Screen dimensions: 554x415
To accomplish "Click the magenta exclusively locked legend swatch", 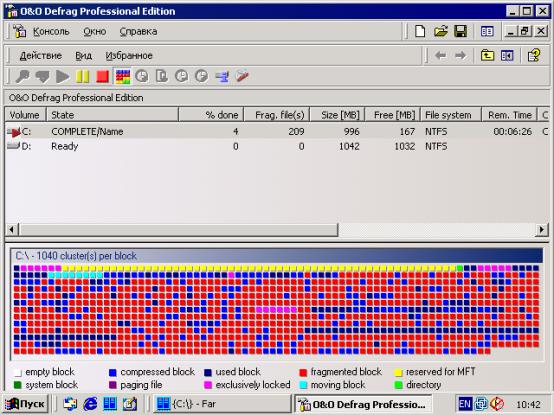I will coord(208,385).
